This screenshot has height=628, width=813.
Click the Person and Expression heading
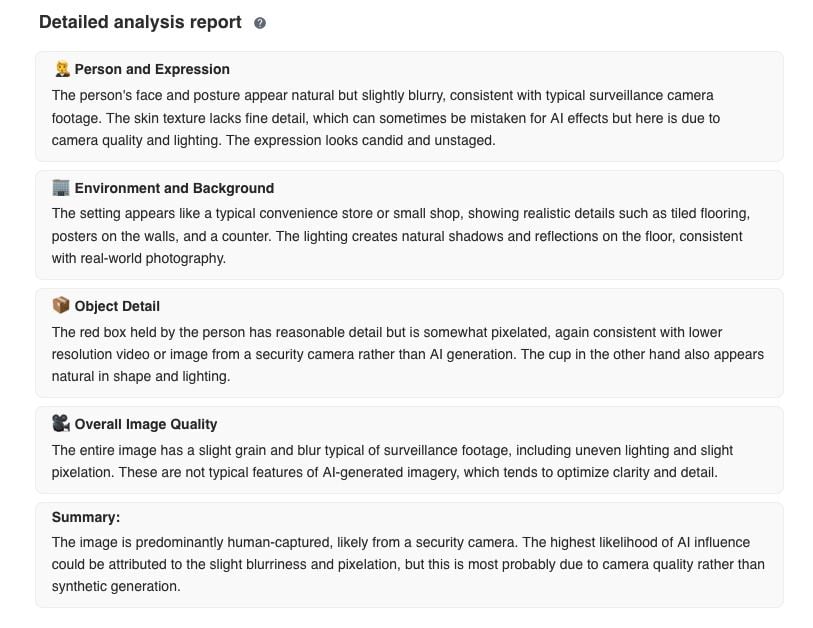pos(152,69)
